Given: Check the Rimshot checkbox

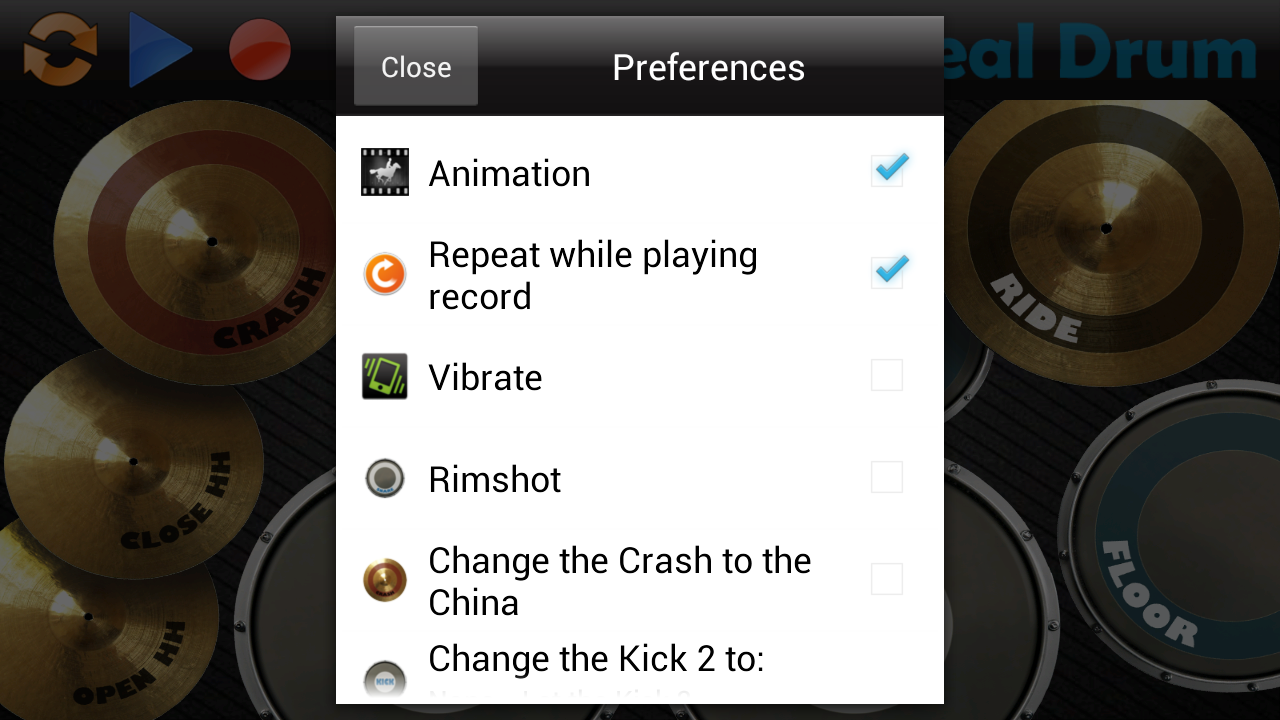Looking at the screenshot, I should pos(886,477).
